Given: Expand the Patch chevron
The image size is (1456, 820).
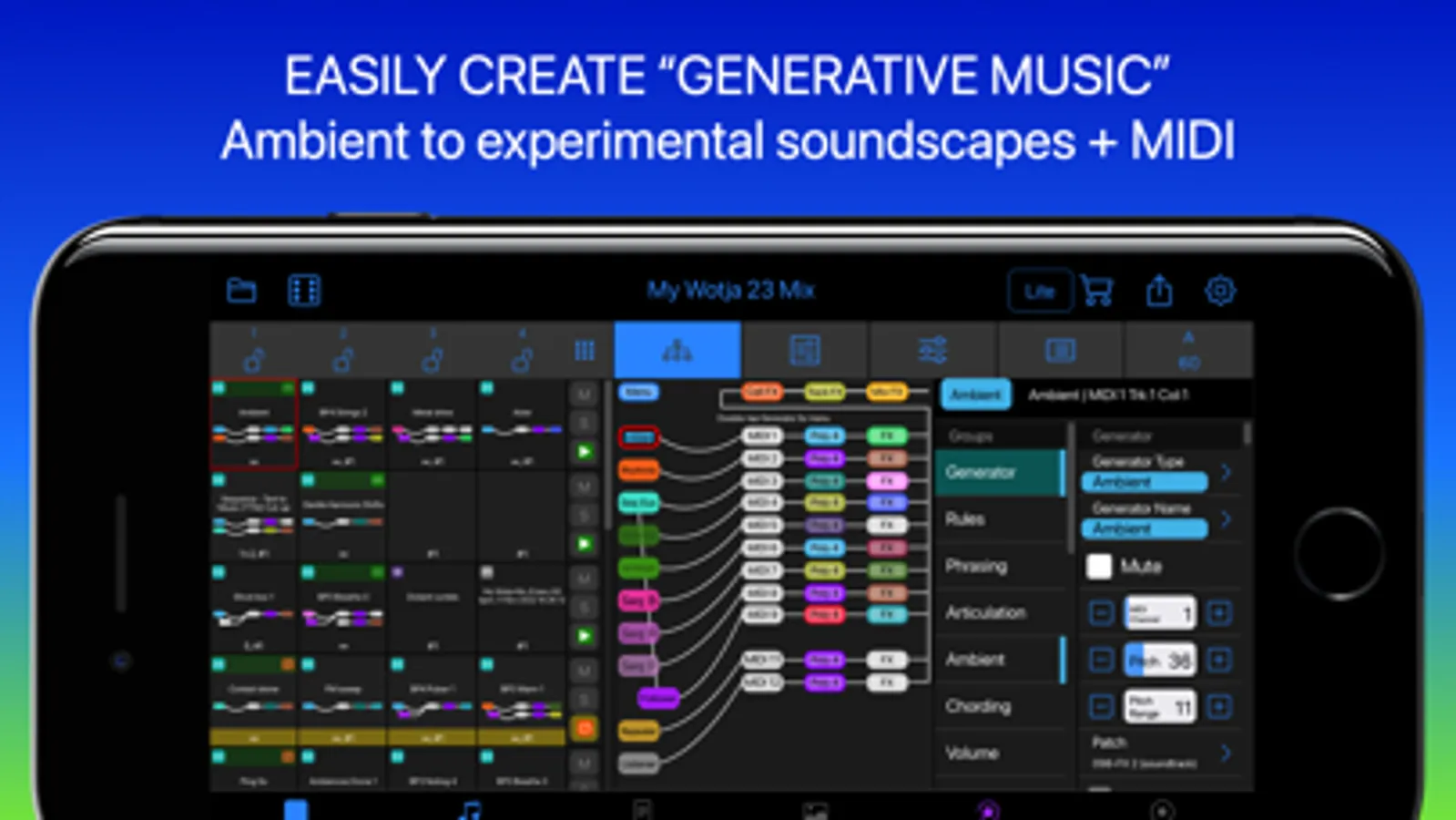Looking at the screenshot, I should pos(1227,753).
